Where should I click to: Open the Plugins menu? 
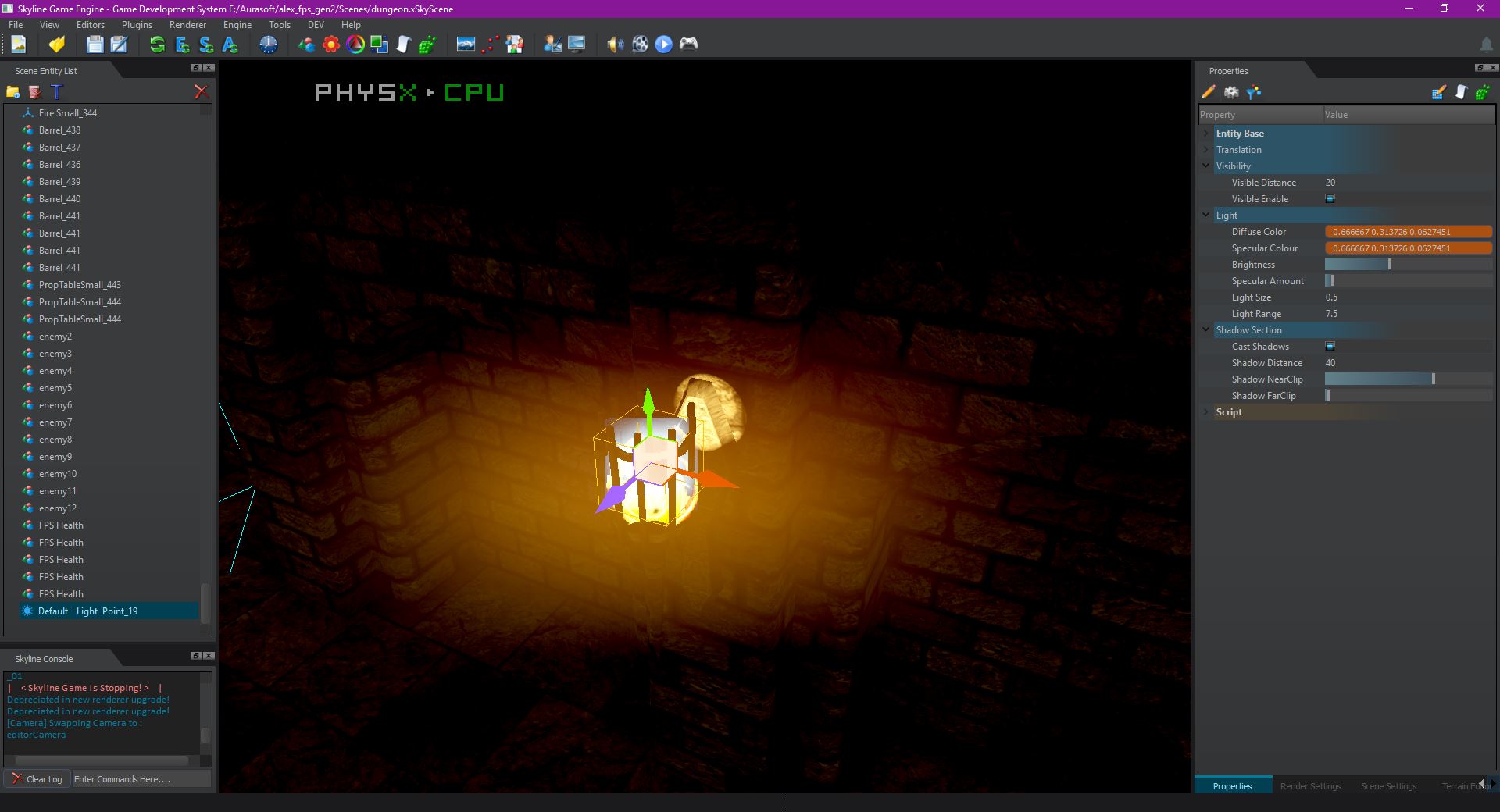coord(137,25)
